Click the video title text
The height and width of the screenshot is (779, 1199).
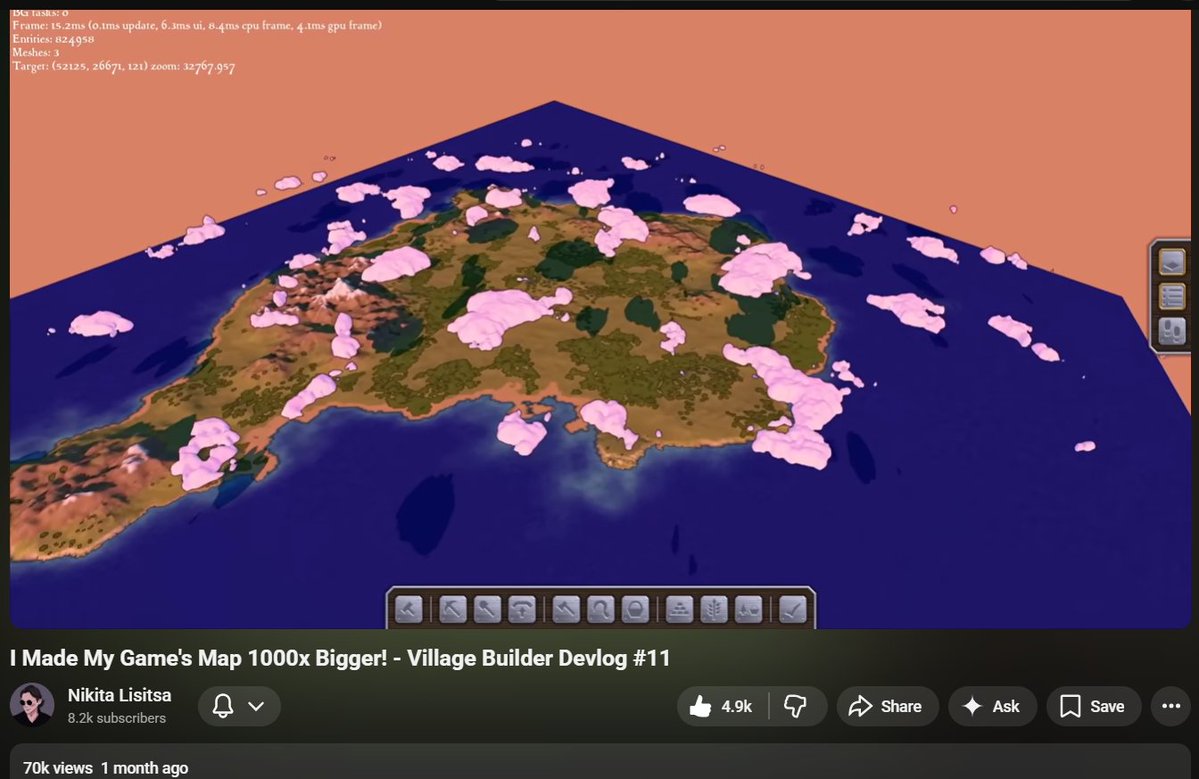(x=340, y=658)
